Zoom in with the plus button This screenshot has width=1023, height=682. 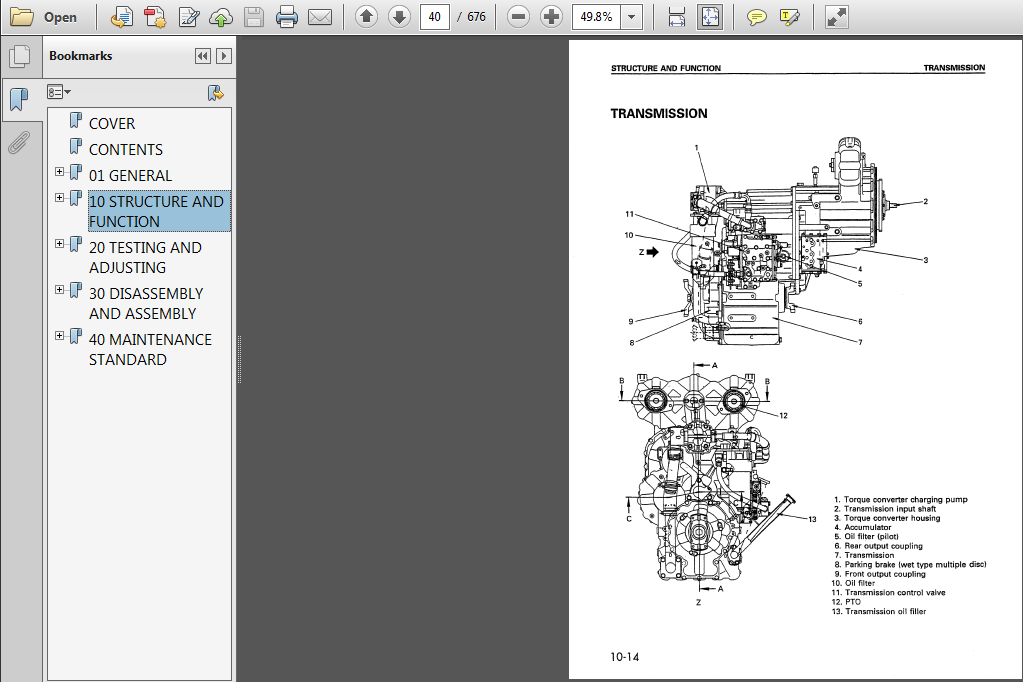click(550, 17)
